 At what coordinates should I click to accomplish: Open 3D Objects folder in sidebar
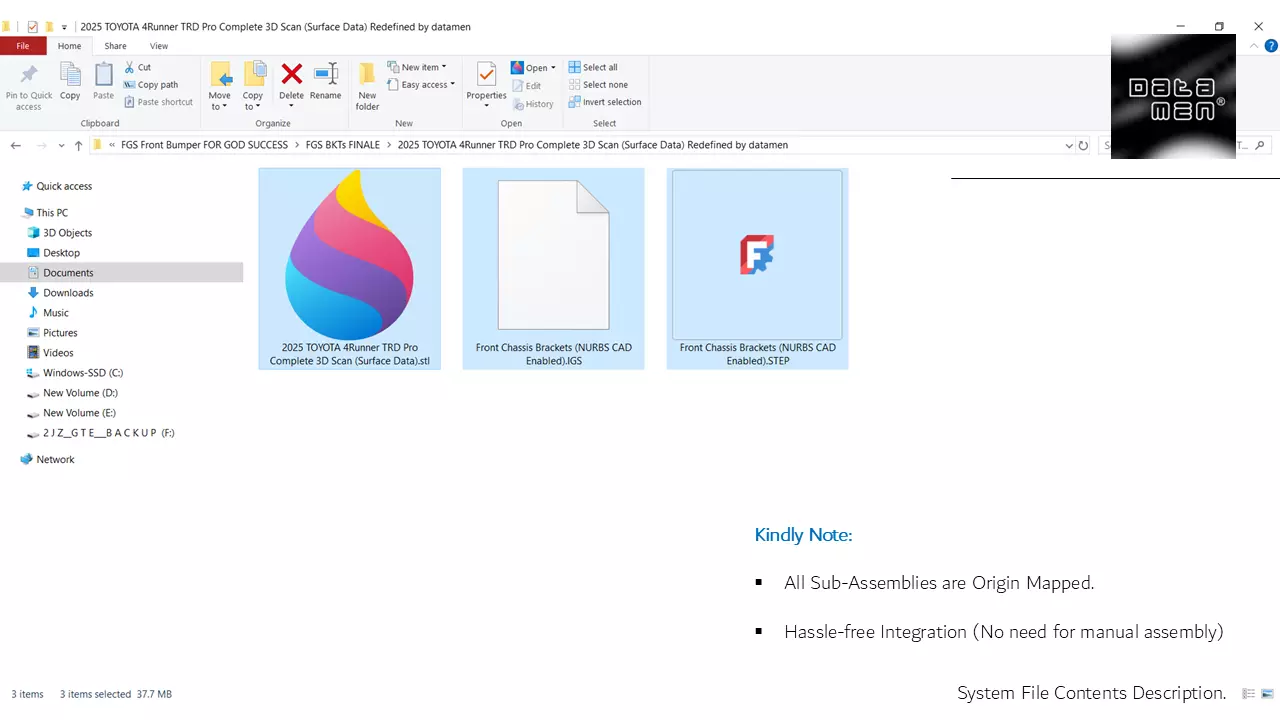tap(67, 232)
